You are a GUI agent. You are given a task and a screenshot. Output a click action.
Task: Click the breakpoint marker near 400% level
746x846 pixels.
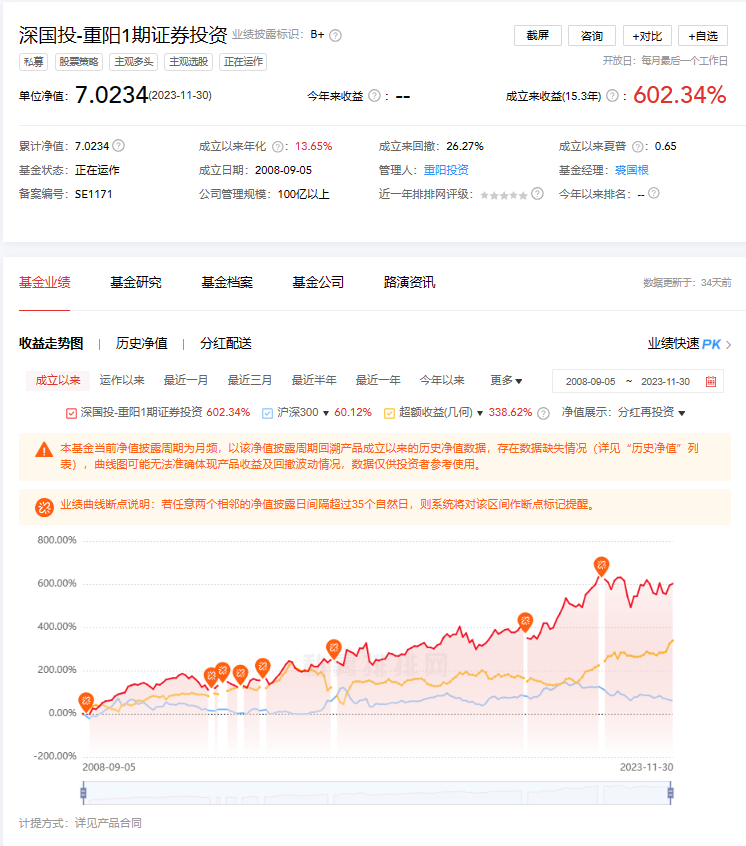[x=525, y=622]
